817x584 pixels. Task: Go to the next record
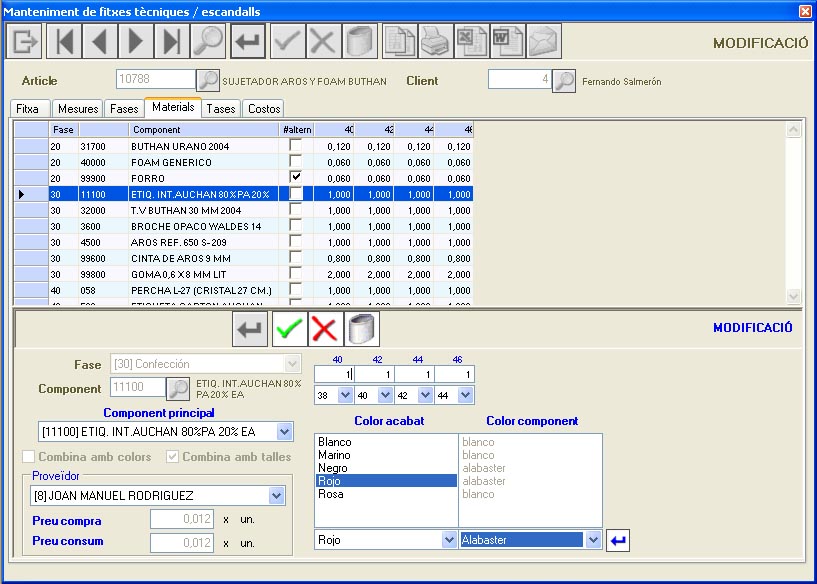pyautogui.click(x=136, y=41)
